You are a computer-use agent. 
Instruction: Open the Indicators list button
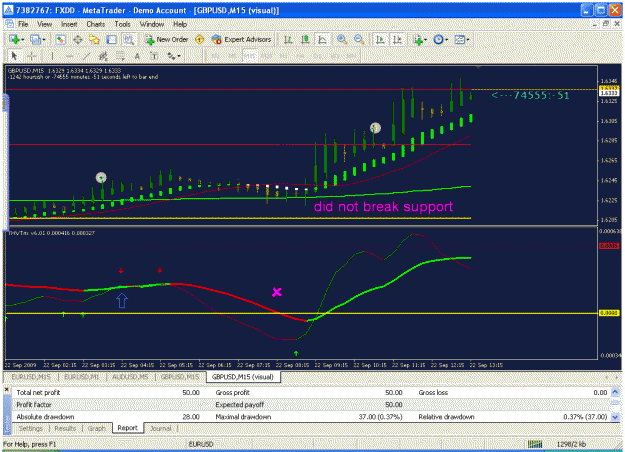pos(418,39)
